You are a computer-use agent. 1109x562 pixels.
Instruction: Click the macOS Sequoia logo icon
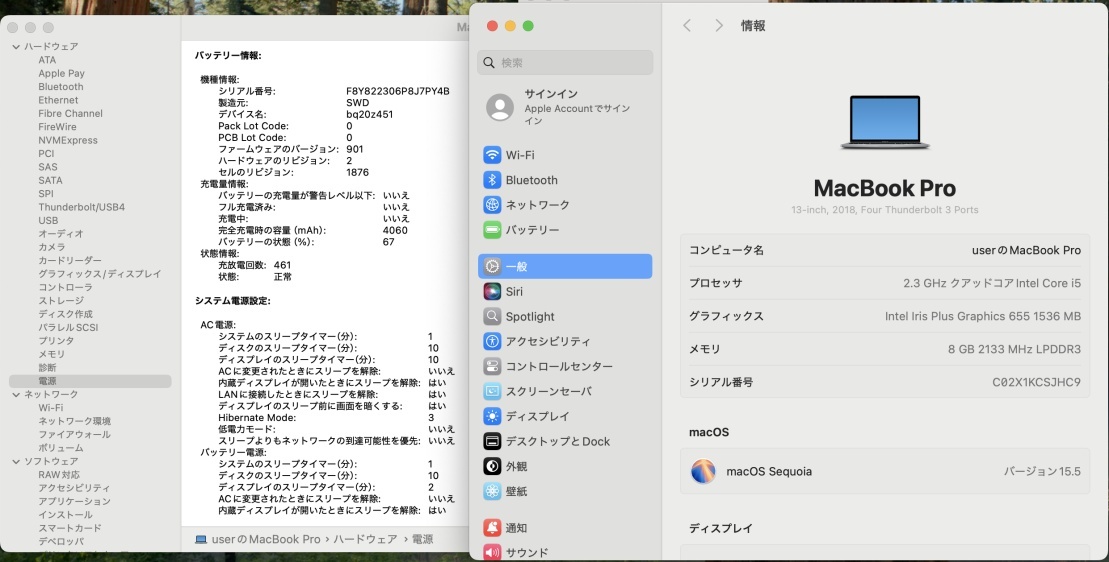(x=703, y=472)
